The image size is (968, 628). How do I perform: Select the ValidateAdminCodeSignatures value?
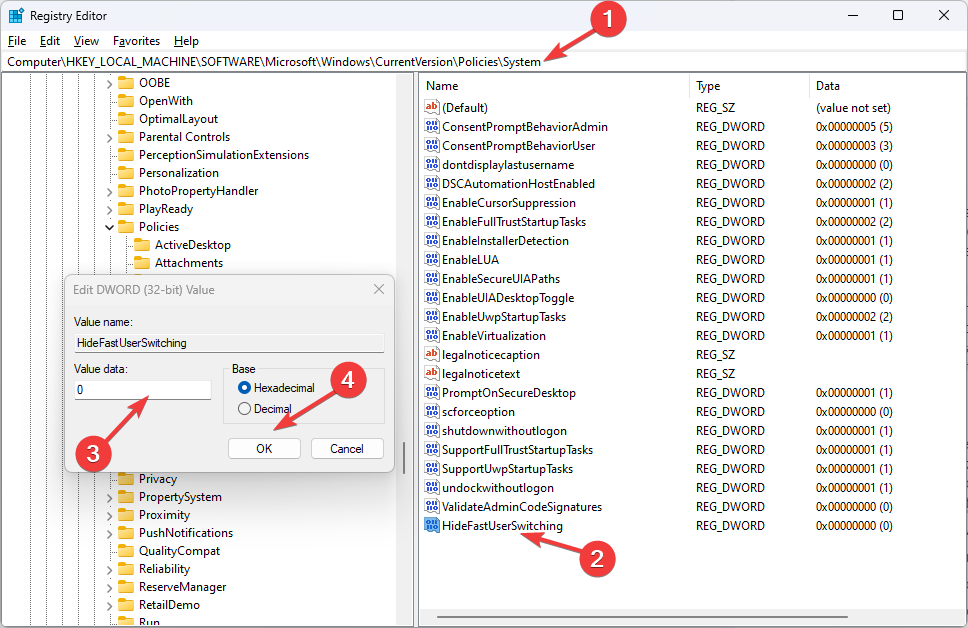pyautogui.click(x=522, y=506)
